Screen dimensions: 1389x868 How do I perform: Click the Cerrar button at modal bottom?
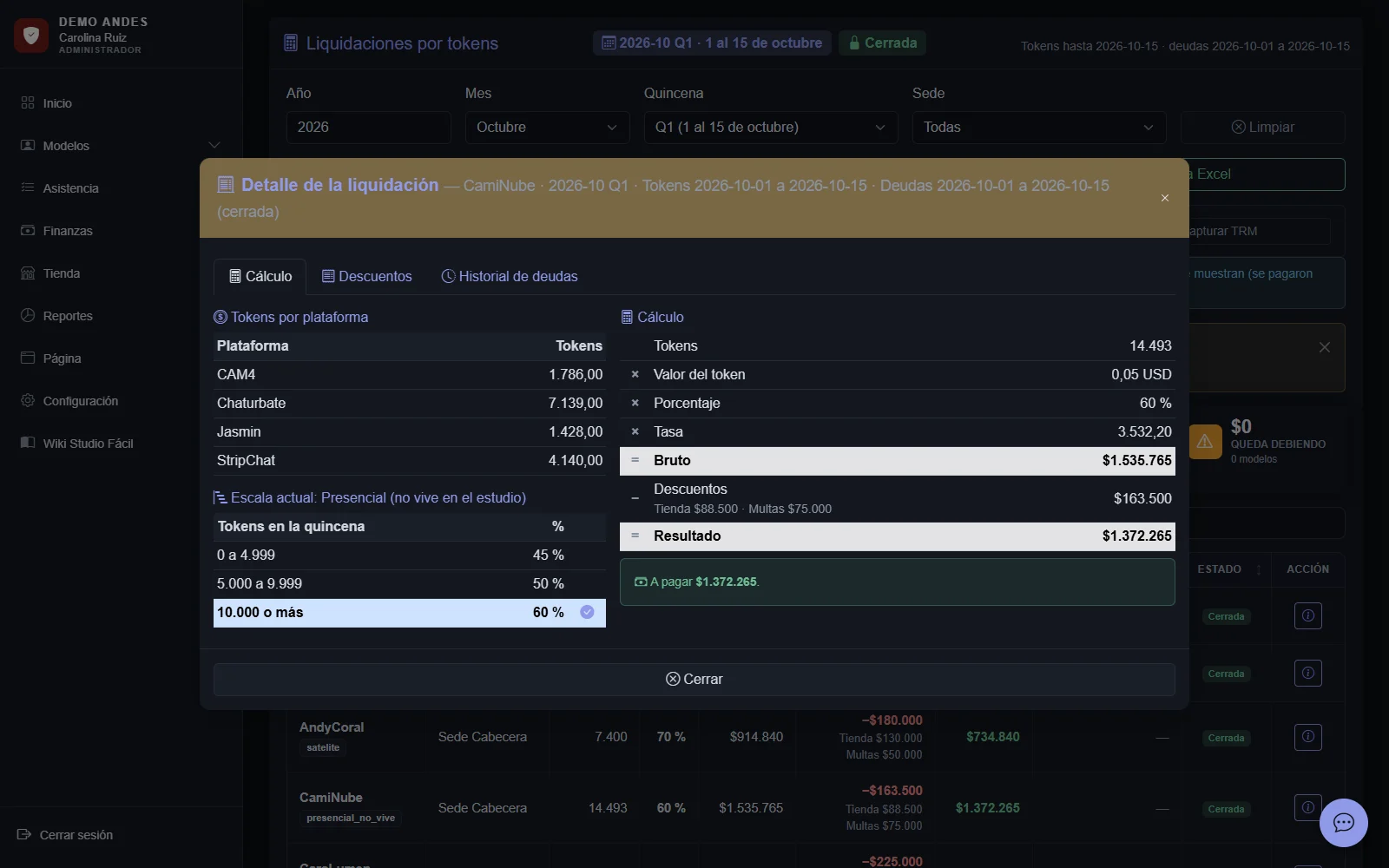coord(694,679)
